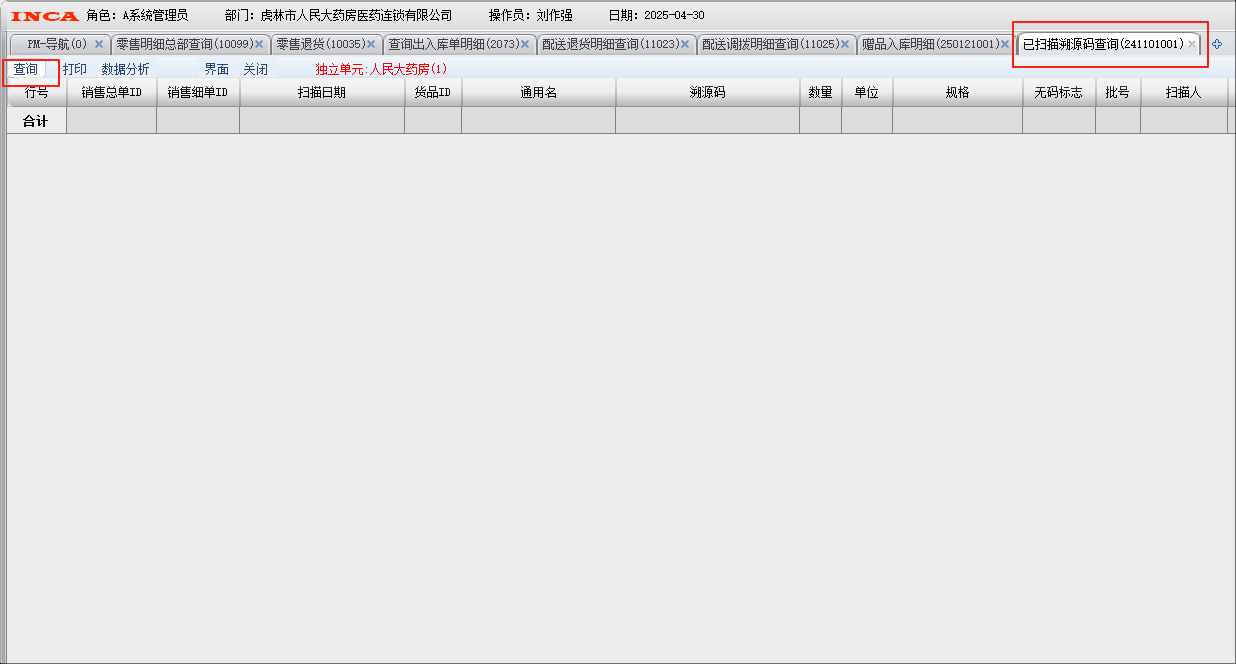Click the 打印 toolbar button
Image resolution: width=1236 pixels, height=664 pixels.
[75, 70]
